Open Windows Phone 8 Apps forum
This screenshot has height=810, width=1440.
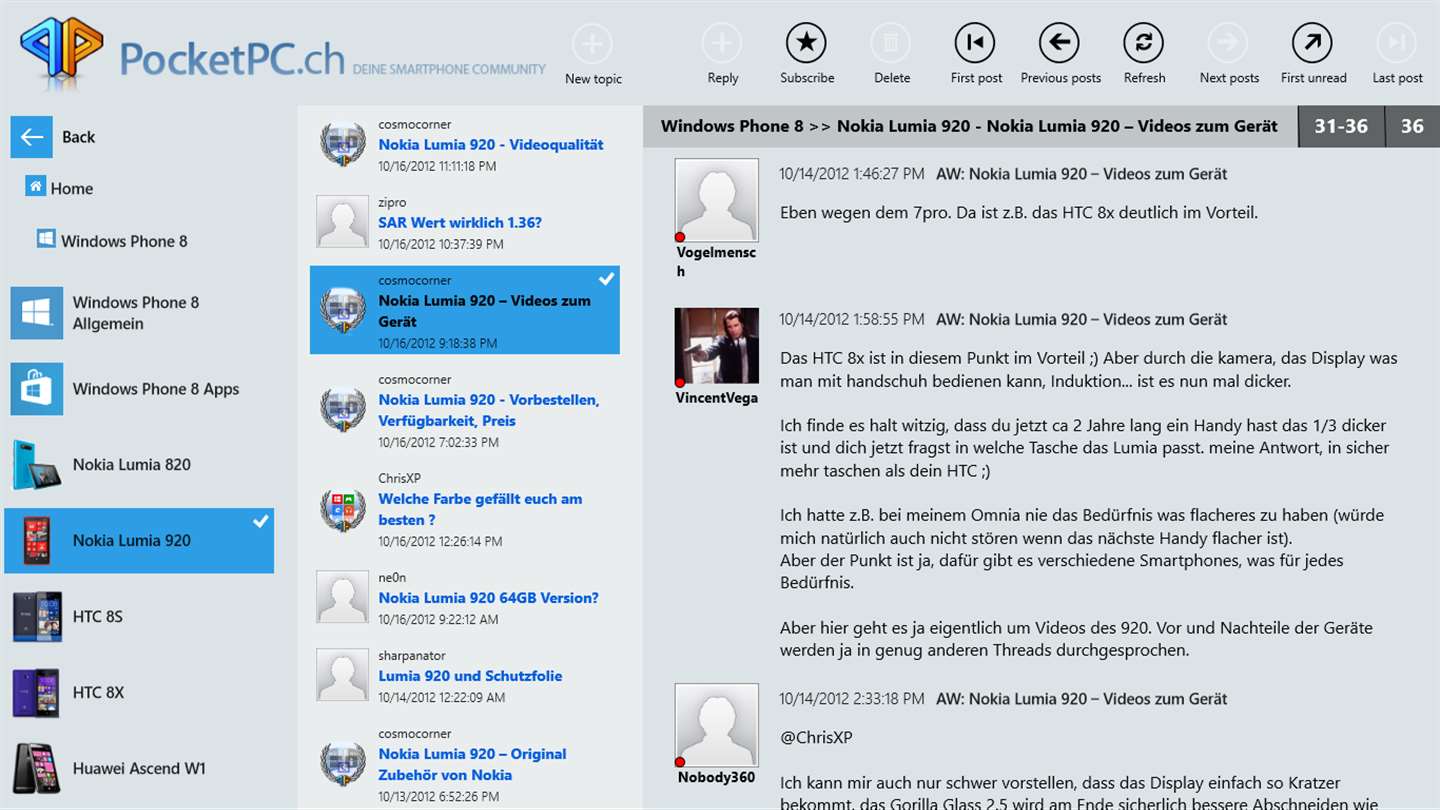(139, 389)
